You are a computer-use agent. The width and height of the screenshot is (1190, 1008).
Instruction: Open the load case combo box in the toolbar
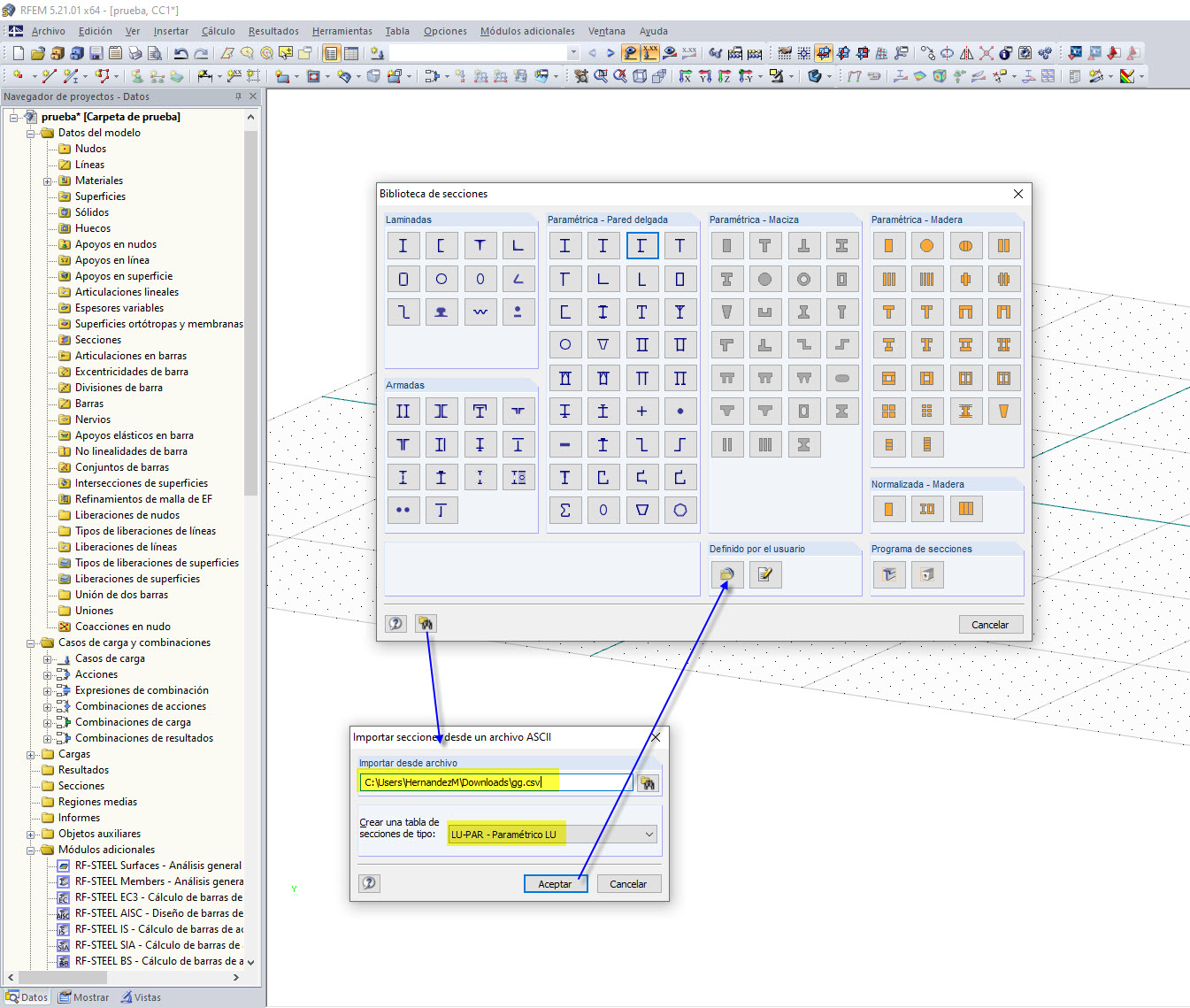[x=485, y=53]
